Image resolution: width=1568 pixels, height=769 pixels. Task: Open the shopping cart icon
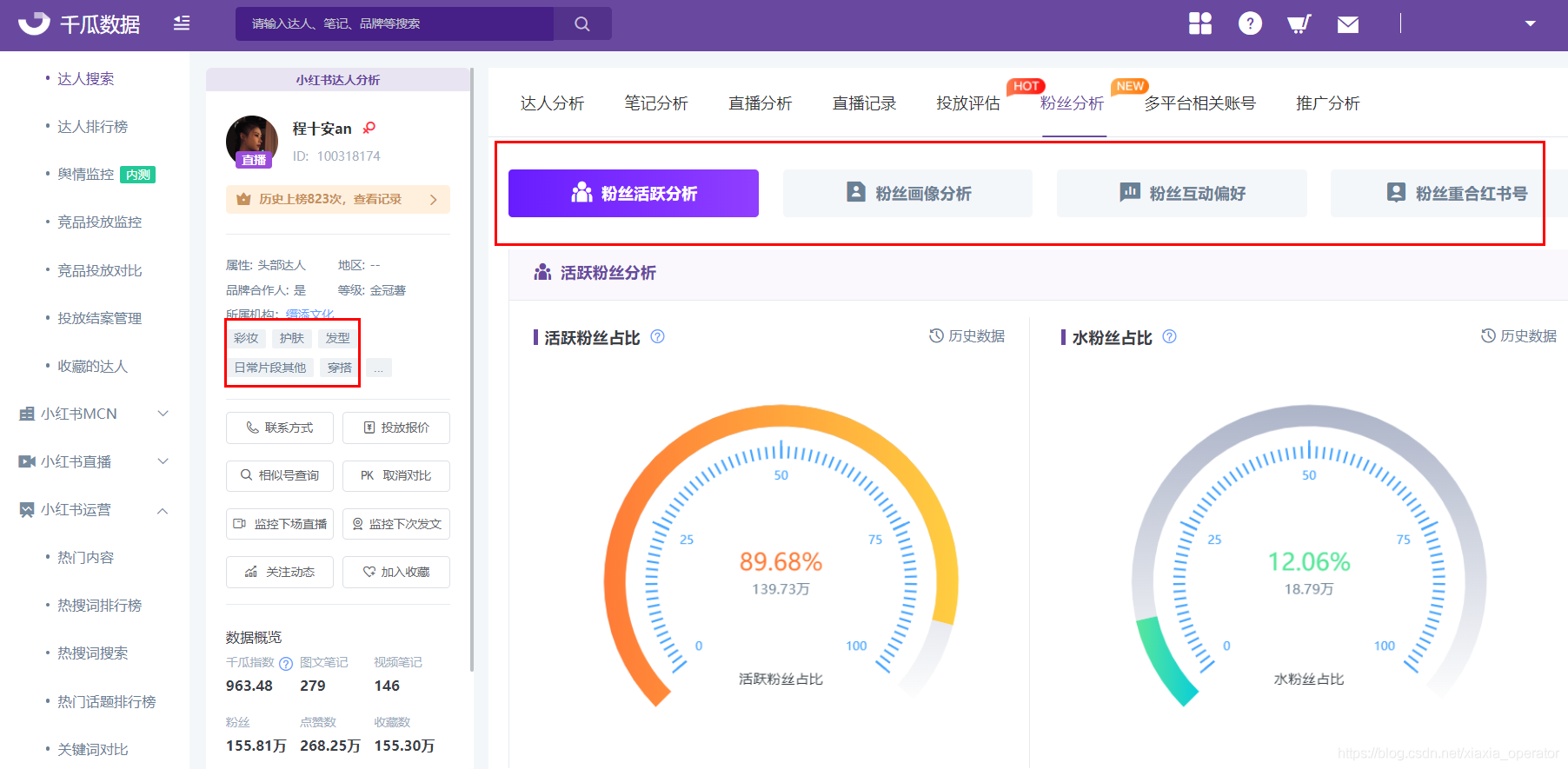(1299, 23)
